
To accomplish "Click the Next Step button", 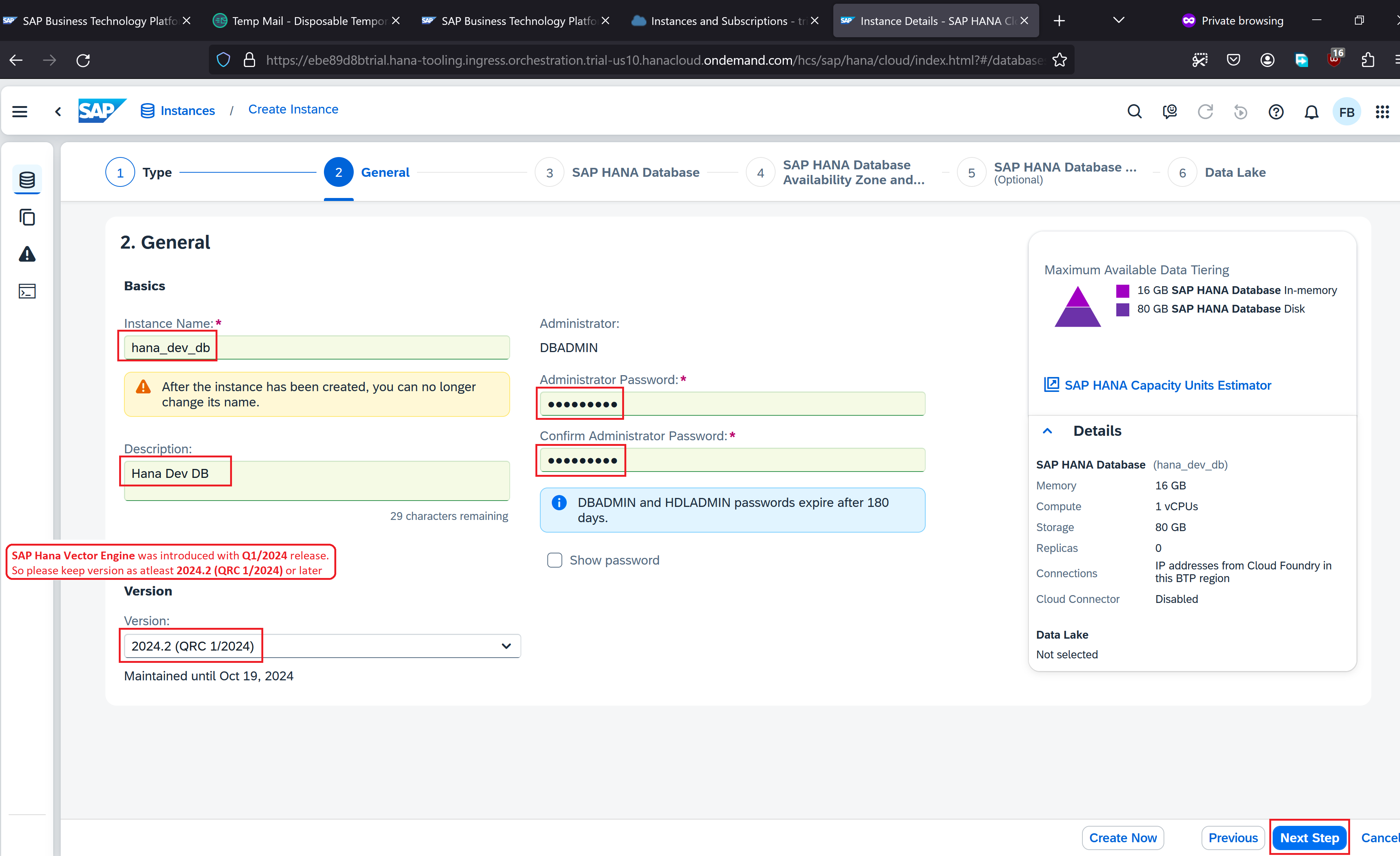I will (x=1309, y=837).
